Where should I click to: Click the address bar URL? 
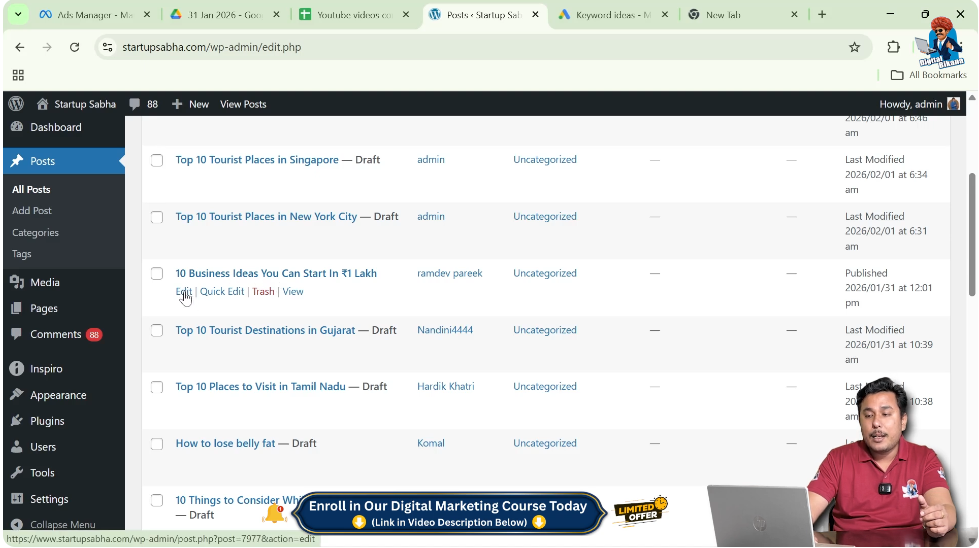click(212, 47)
